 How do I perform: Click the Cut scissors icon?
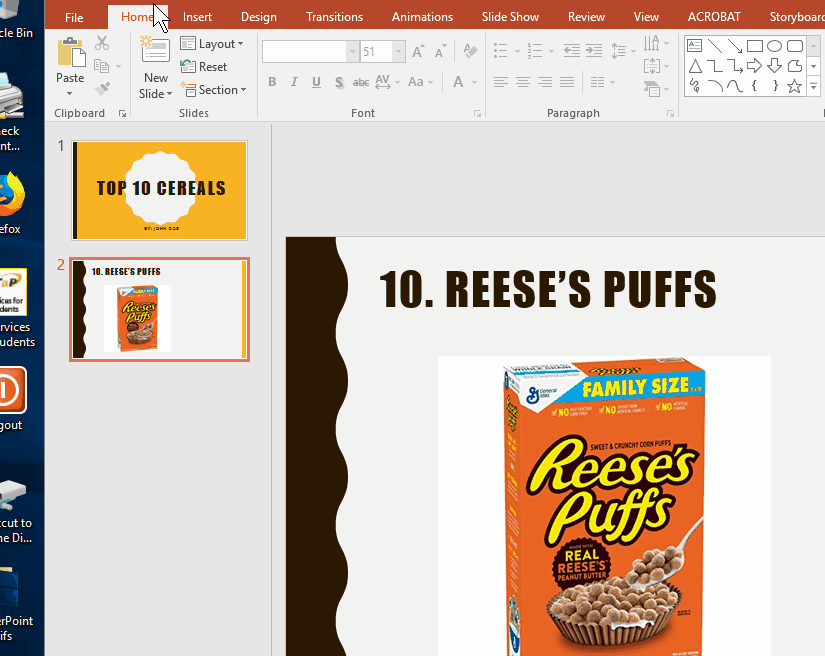(102, 43)
